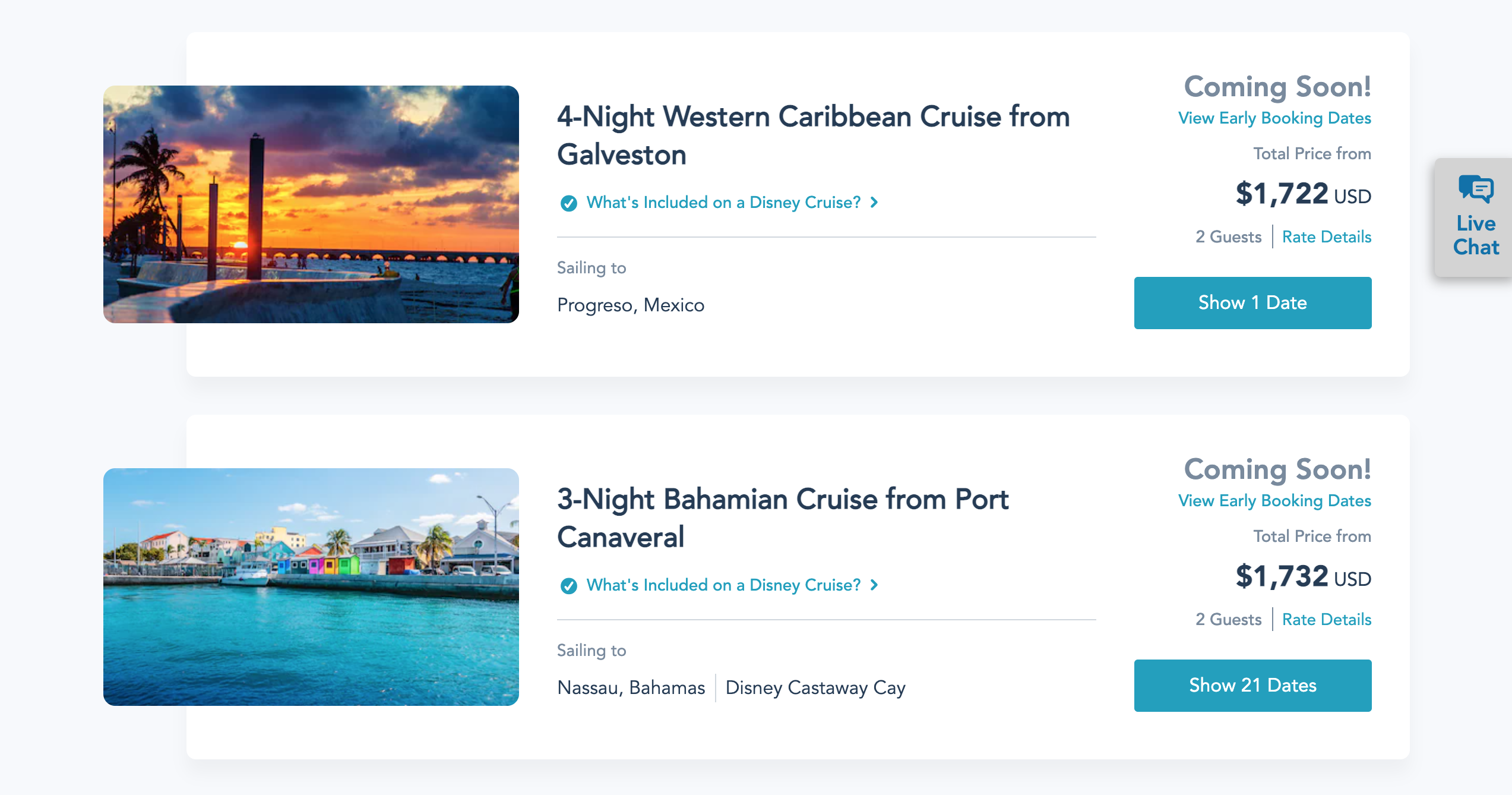
Task: Open View Early Booking Dates for Bahamian cruise
Action: pos(1274,501)
